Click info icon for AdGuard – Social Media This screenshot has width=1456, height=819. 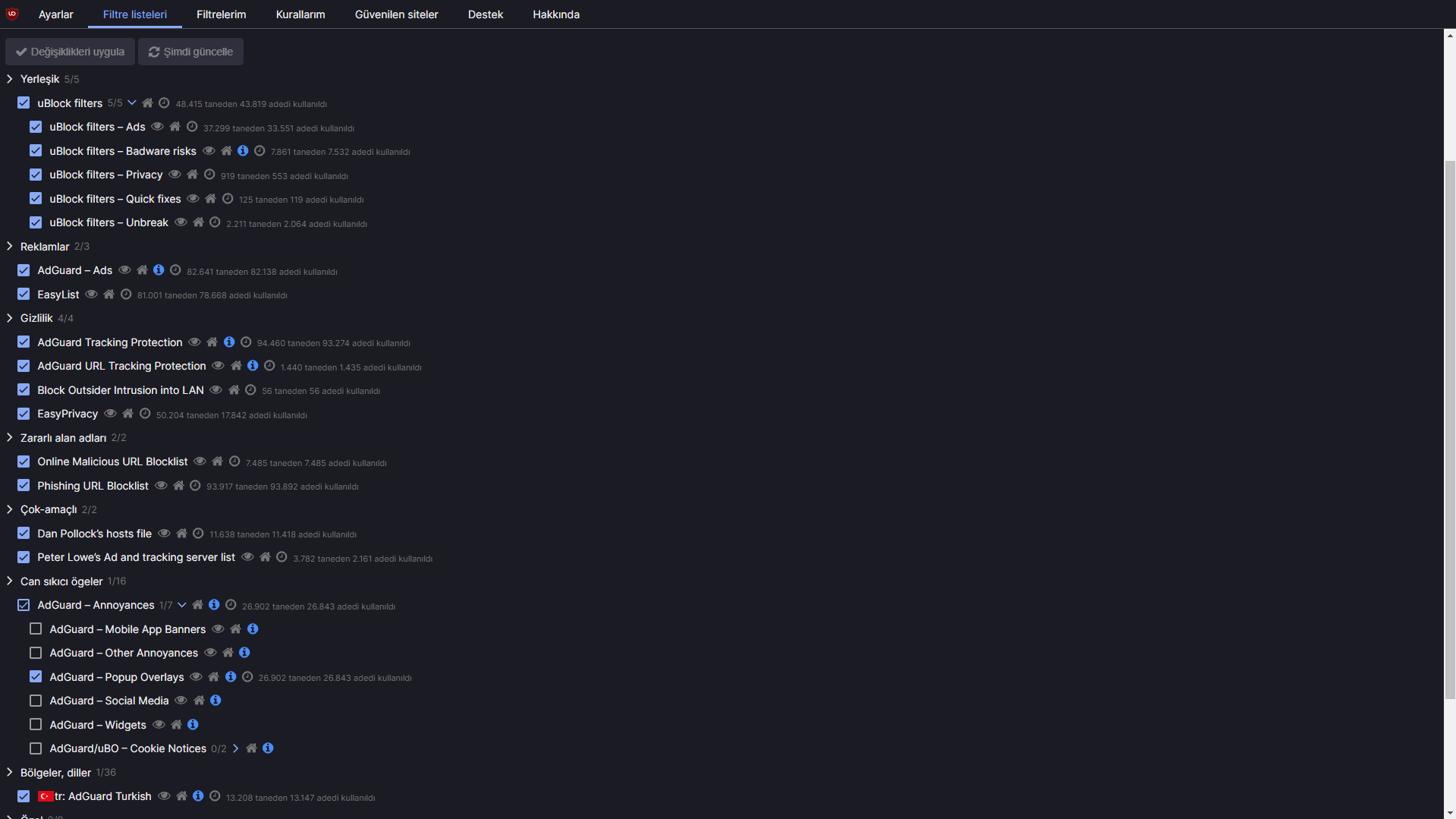point(215,701)
